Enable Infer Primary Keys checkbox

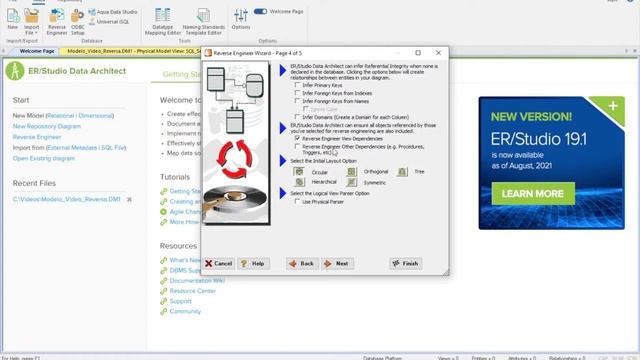[297, 85]
